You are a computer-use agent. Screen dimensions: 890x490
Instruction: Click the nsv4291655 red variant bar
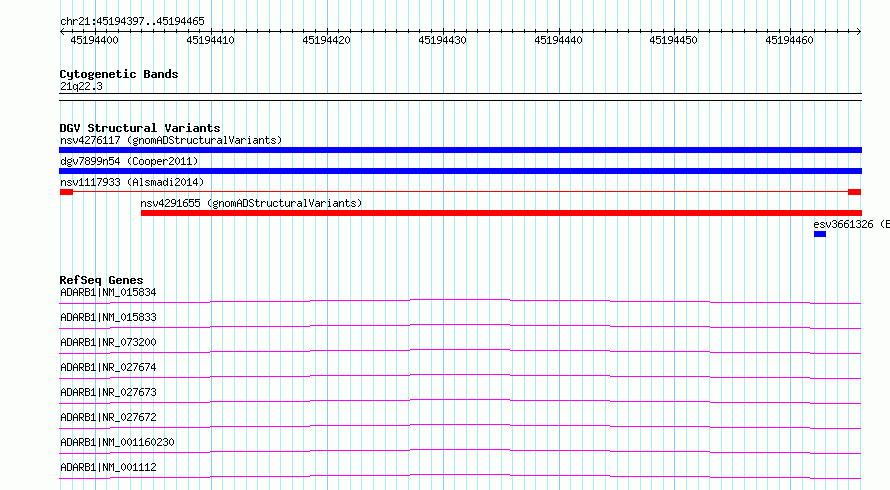(501, 213)
